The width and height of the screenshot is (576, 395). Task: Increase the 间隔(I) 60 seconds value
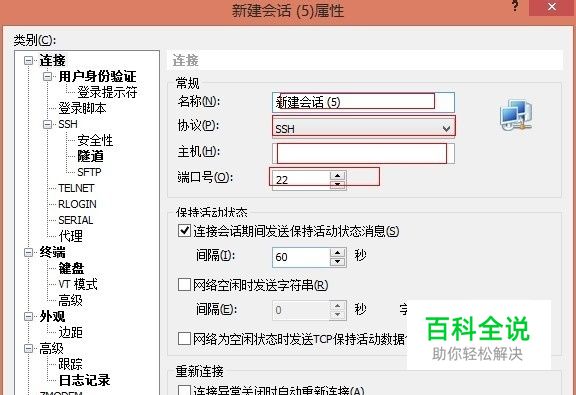tap(338, 252)
